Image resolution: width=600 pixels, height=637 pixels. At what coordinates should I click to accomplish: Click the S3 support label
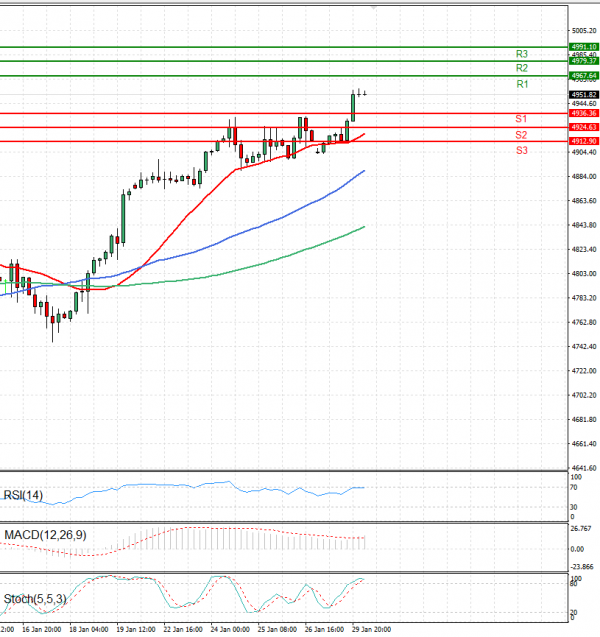[522, 150]
